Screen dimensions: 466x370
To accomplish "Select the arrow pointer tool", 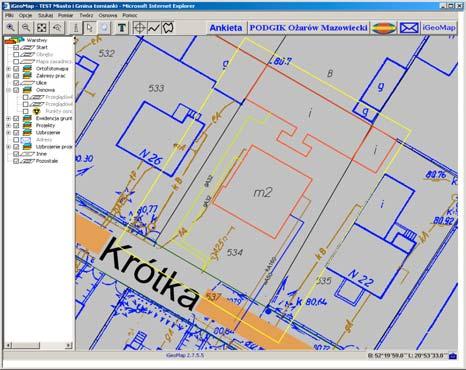I will (90, 28).
